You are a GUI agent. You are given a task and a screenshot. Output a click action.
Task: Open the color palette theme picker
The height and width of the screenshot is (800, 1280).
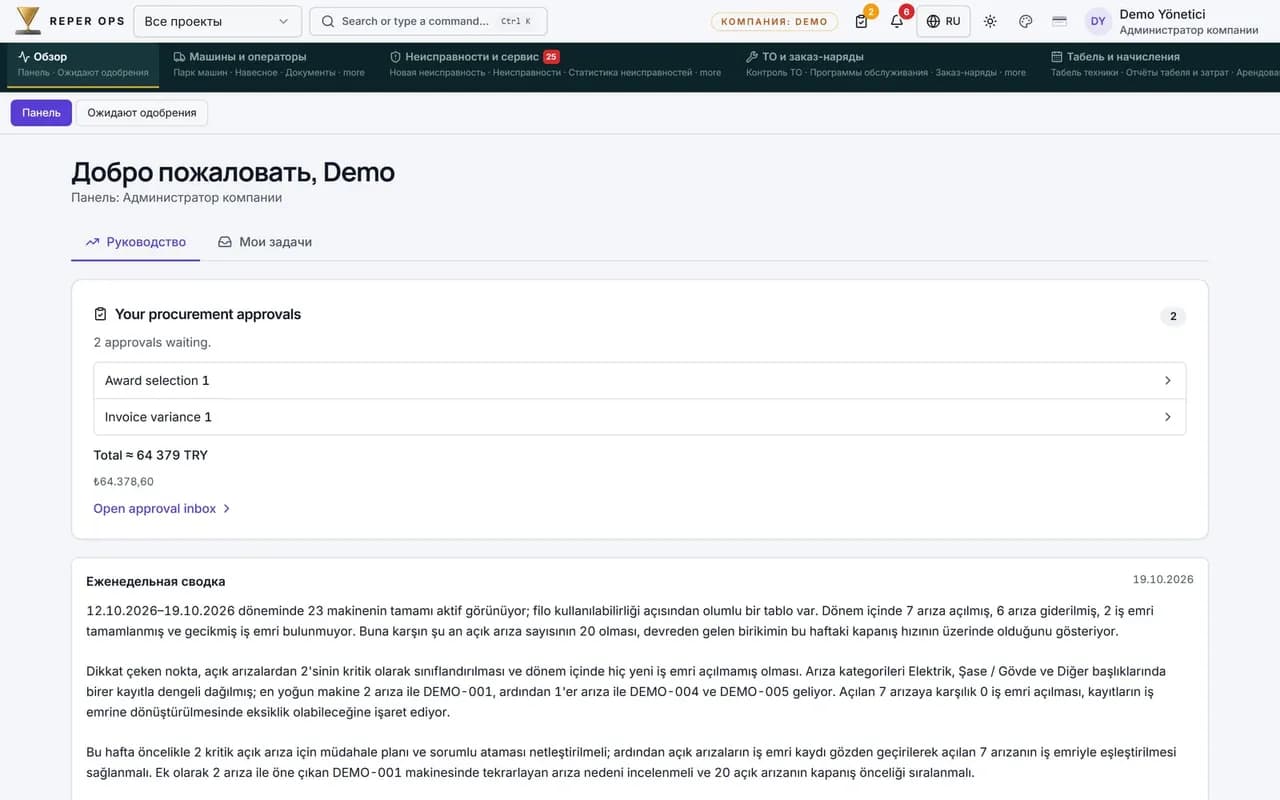tap(1025, 21)
